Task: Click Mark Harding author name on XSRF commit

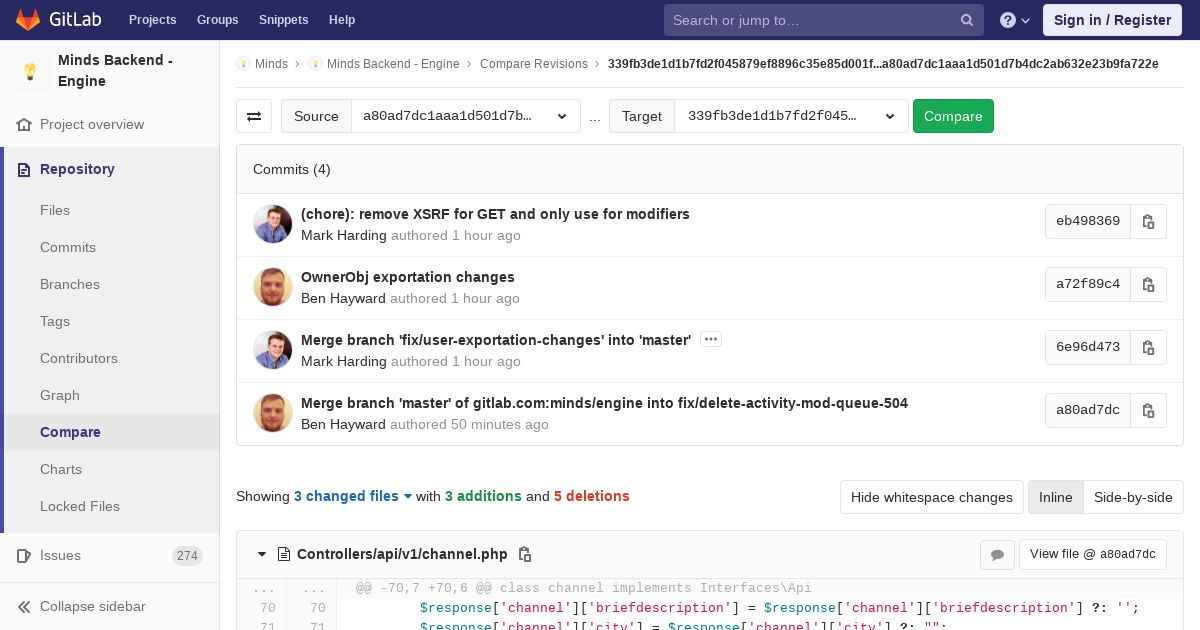Action: pyautogui.click(x=344, y=236)
